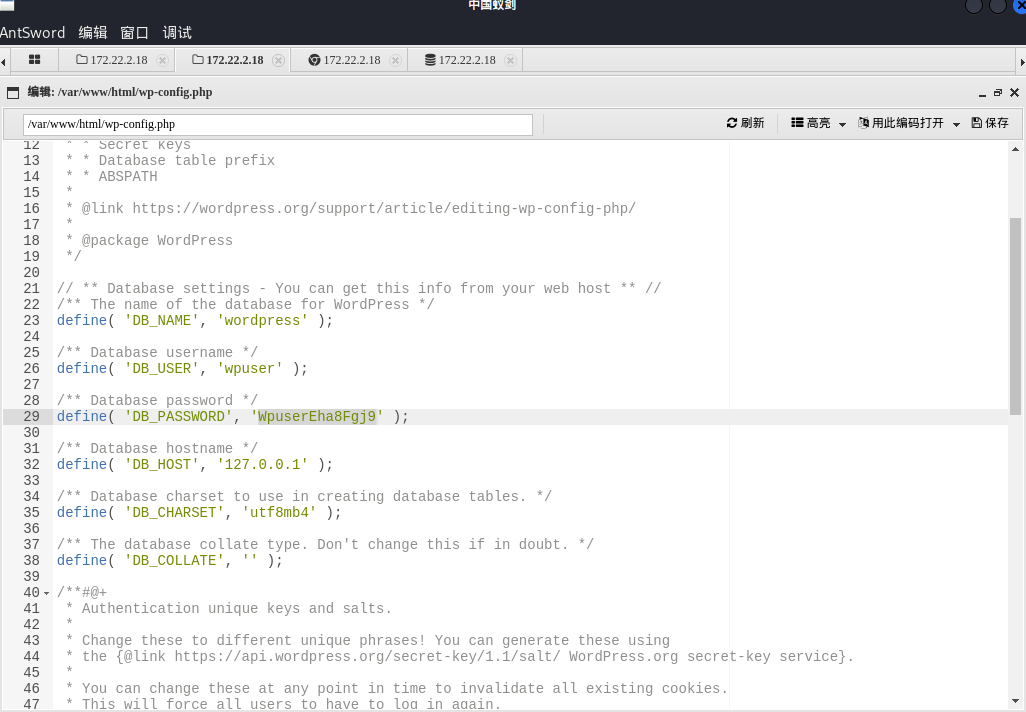Click the blue close button of the outer window
The image size is (1026, 712).
click(1020, 6)
